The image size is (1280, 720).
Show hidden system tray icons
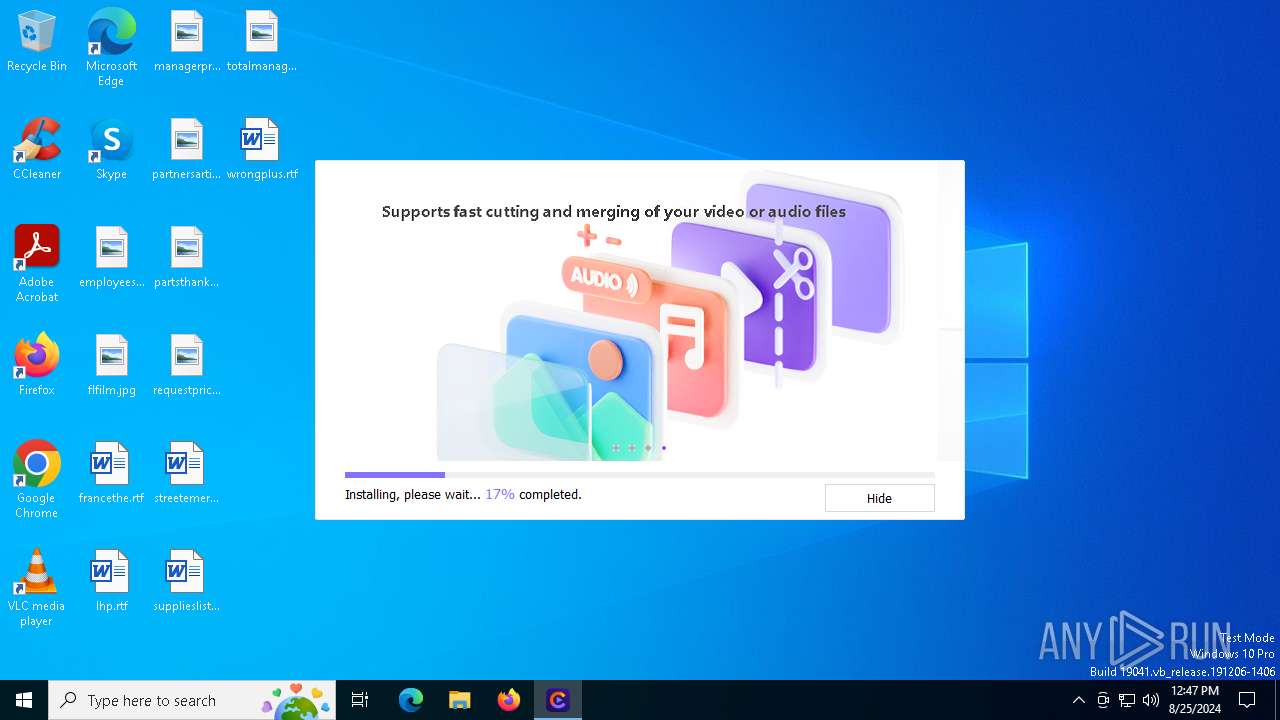point(1078,700)
